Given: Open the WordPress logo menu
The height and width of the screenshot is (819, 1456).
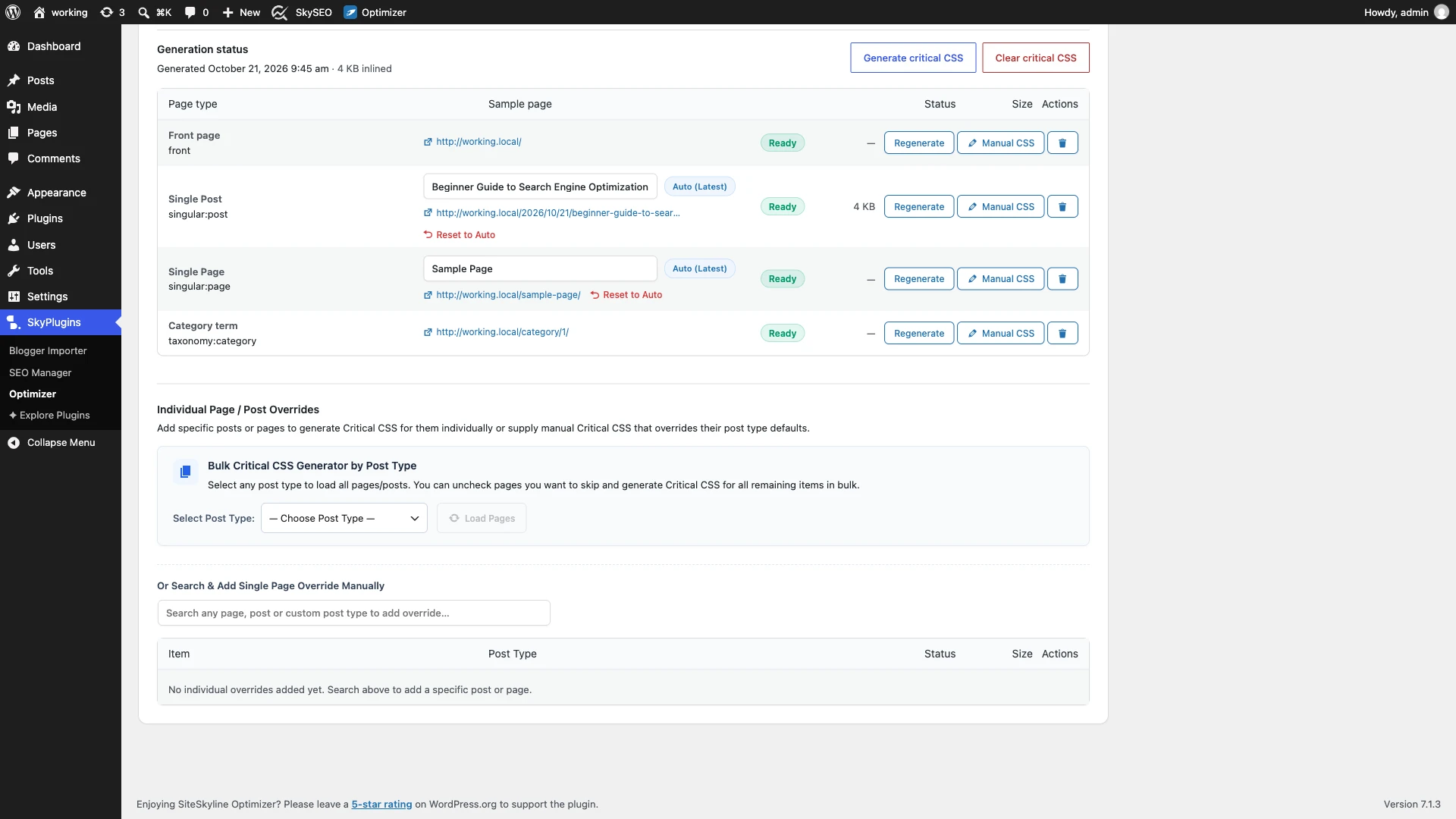Looking at the screenshot, I should [x=13, y=12].
